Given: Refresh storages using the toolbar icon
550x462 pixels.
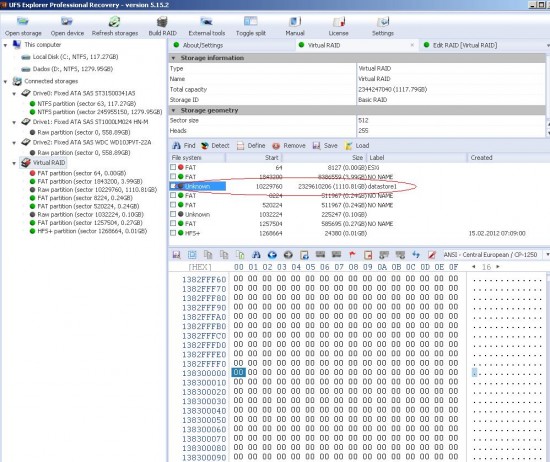Looking at the screenshot, I should tap(114, 22).
